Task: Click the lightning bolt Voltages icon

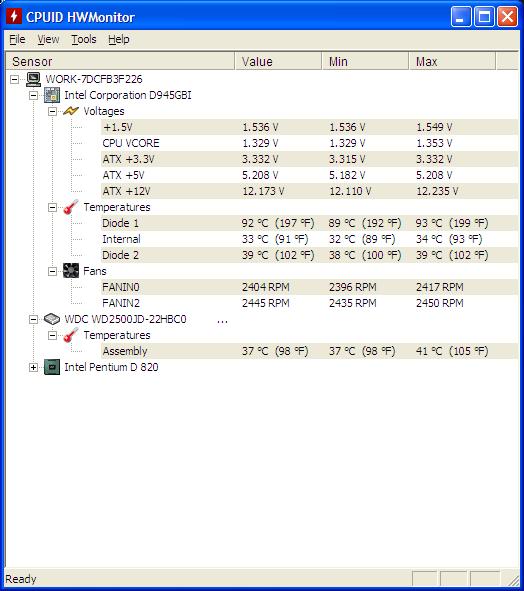Action: 71,111
